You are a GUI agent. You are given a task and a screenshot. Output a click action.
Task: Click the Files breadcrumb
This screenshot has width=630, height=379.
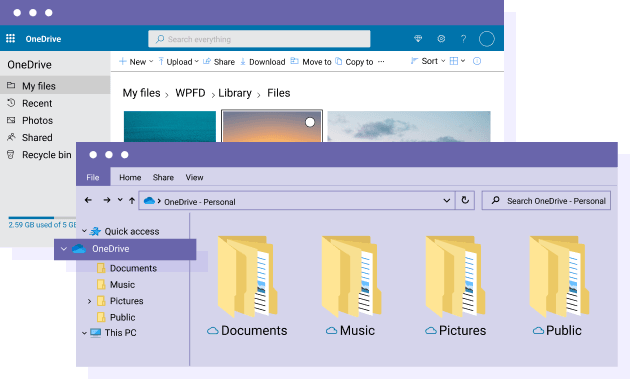(279, 93)
